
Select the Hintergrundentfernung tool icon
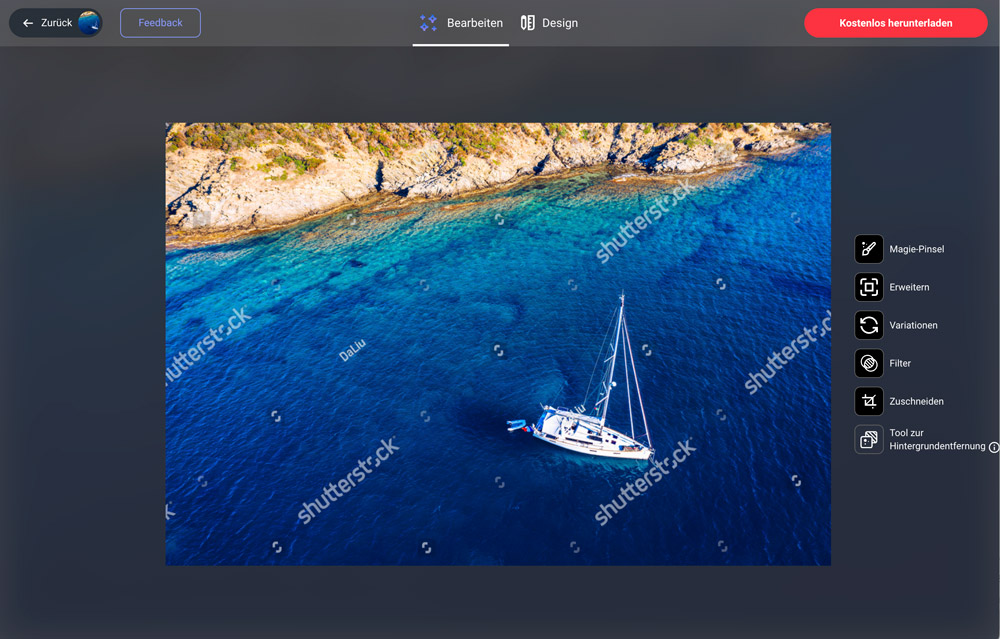coord(868,439)
